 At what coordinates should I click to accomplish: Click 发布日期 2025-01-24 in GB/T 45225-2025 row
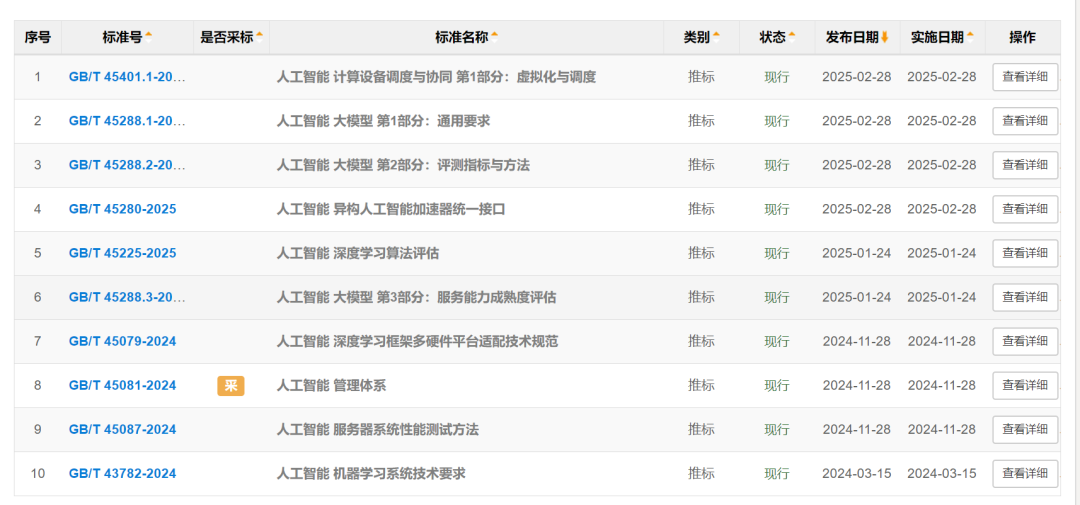tap(857, 254)
